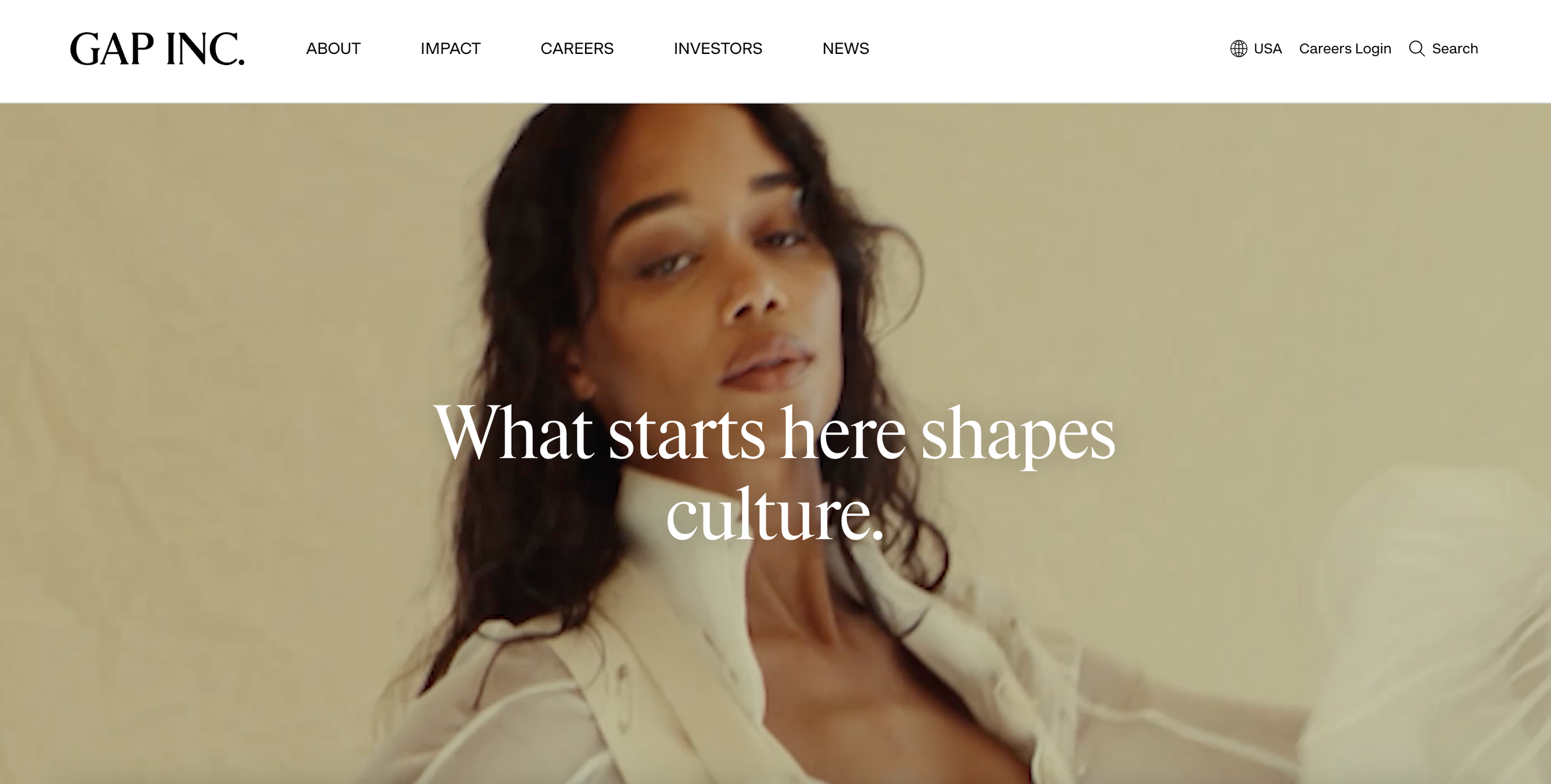The width and height of the screenshot is (1551, 784).
Task: Click the beige backdrop left of the model
Action: point(217,372)
